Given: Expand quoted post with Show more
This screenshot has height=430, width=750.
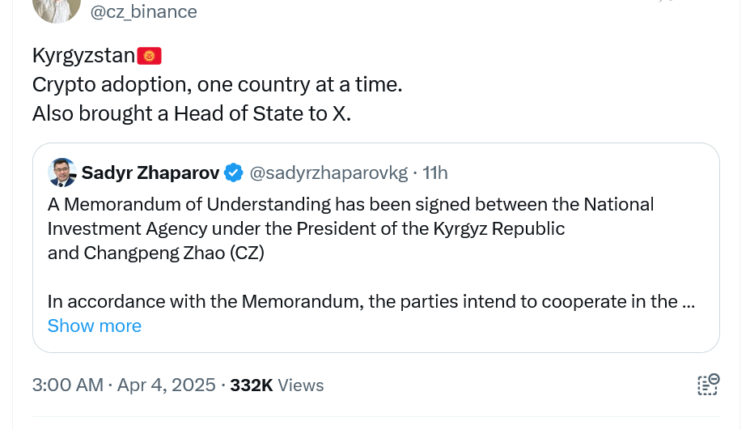Looking at the screenshot, I should 94,326.
